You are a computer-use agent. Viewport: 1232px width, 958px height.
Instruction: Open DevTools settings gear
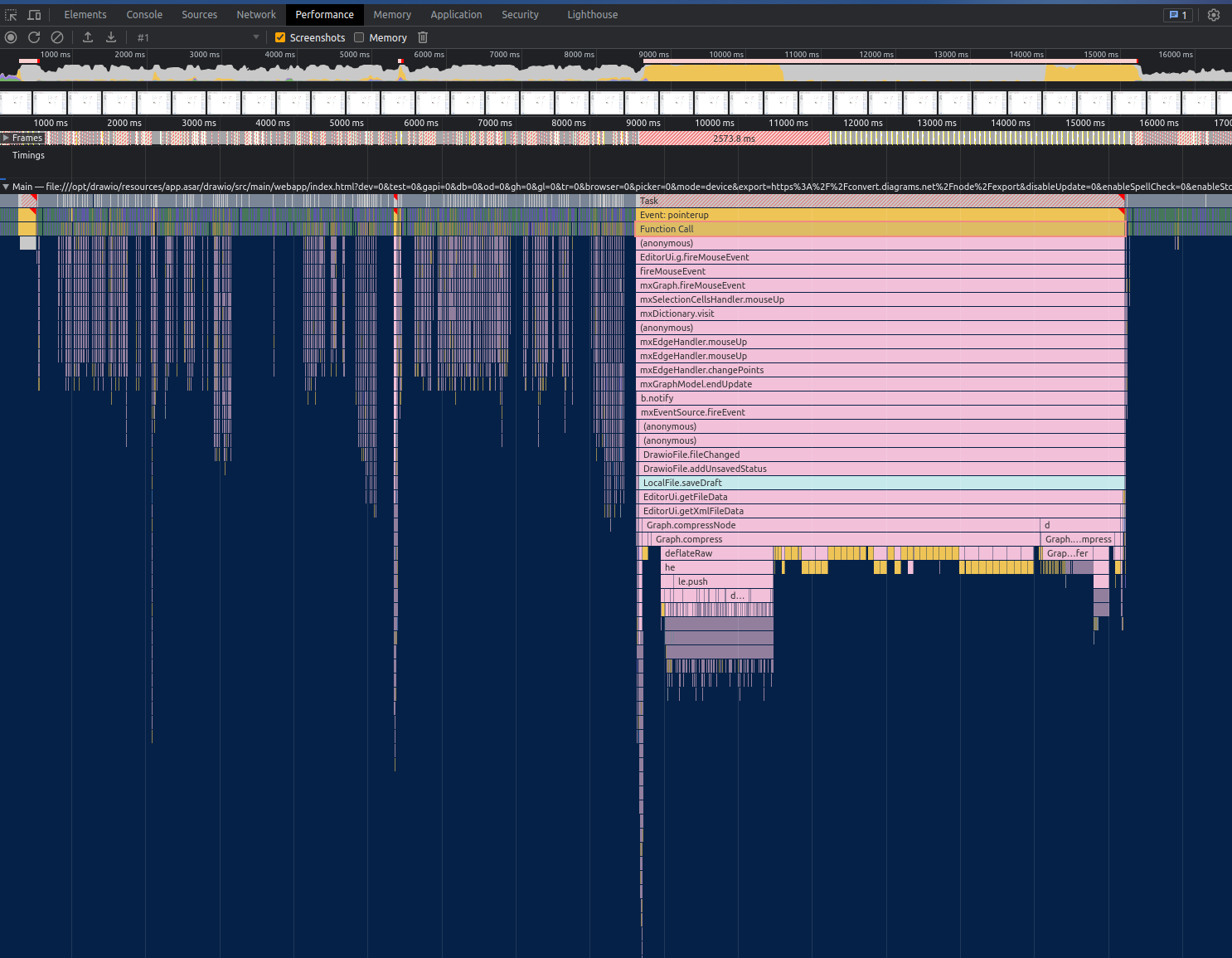pos(1214,14)
